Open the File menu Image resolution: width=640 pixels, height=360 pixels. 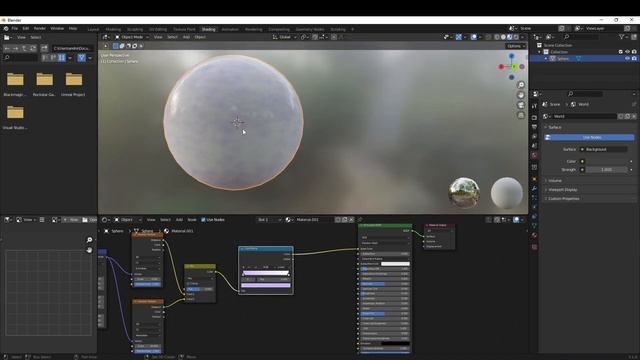pos(15,29)
